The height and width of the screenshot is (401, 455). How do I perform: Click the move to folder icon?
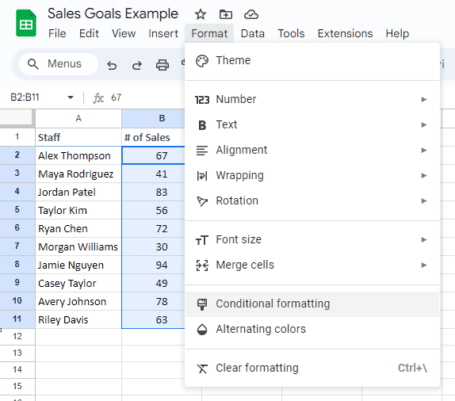point(226,14)
